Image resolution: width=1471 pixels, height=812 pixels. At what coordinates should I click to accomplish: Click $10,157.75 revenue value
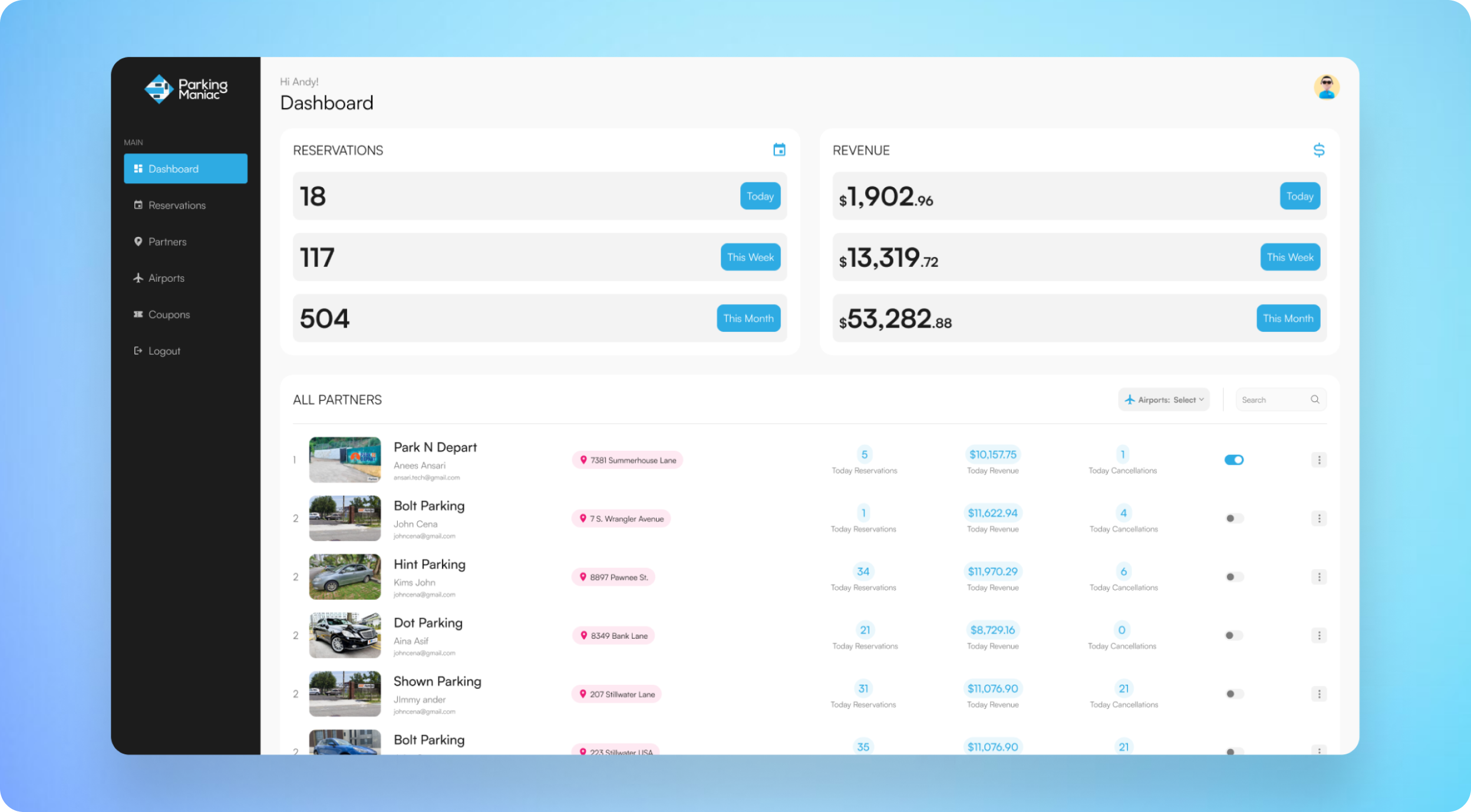point(993,454)
